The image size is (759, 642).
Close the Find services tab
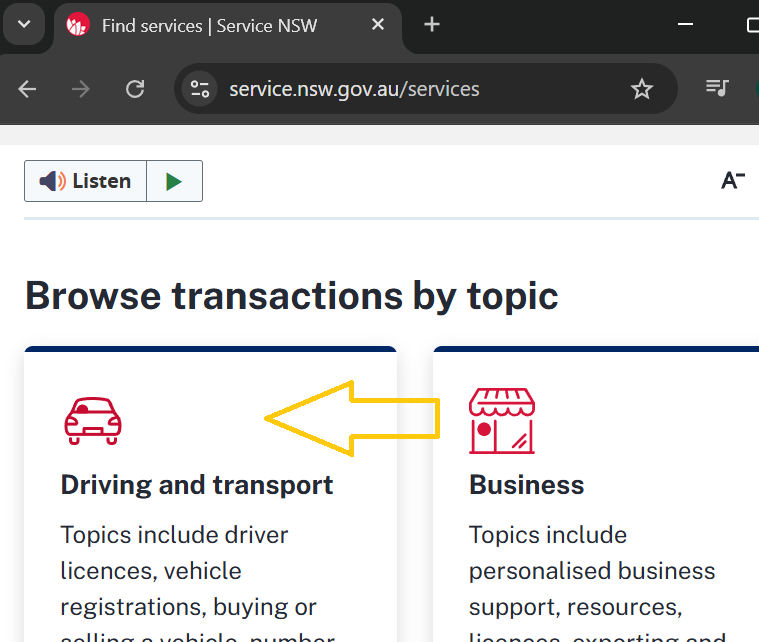[x=379, y=25]
